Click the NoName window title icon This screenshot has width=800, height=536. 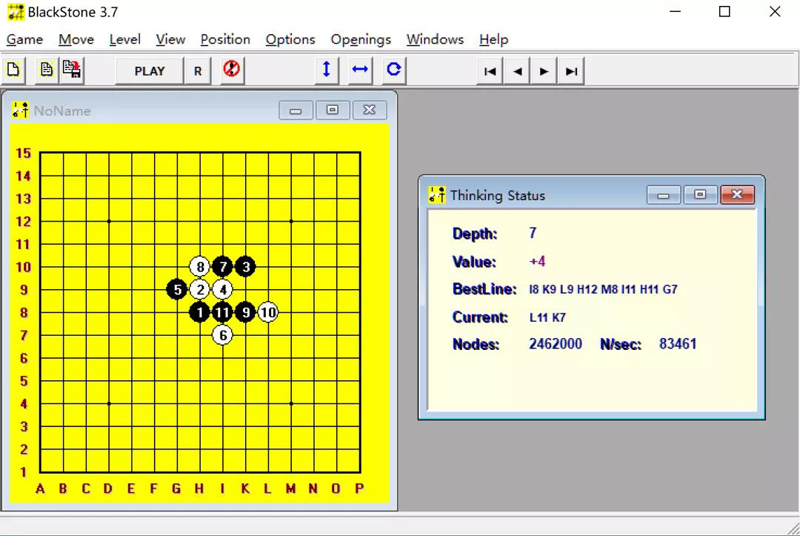pyautogui.click(x=20, y=110)
